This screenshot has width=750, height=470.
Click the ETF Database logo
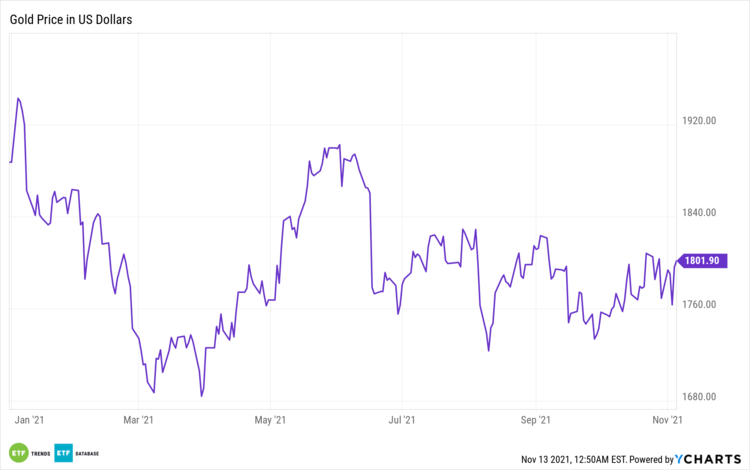tap(75, 453)
